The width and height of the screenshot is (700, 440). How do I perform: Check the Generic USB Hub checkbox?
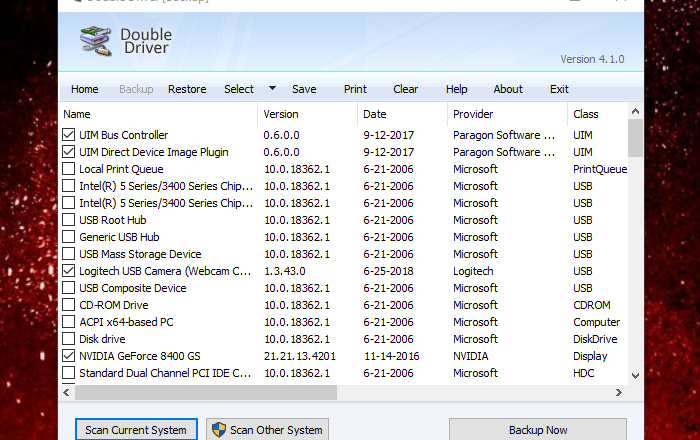point(68,237)
